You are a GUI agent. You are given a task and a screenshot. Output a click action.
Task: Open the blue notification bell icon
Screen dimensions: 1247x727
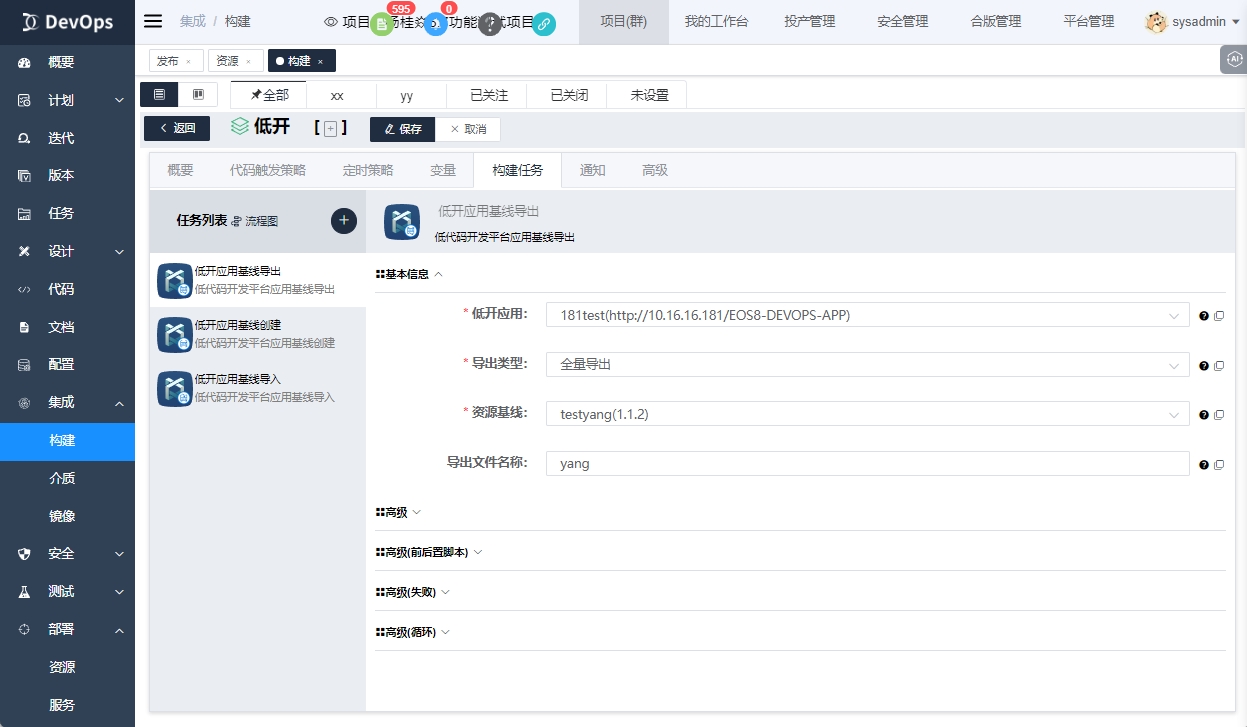click(435, 25)
